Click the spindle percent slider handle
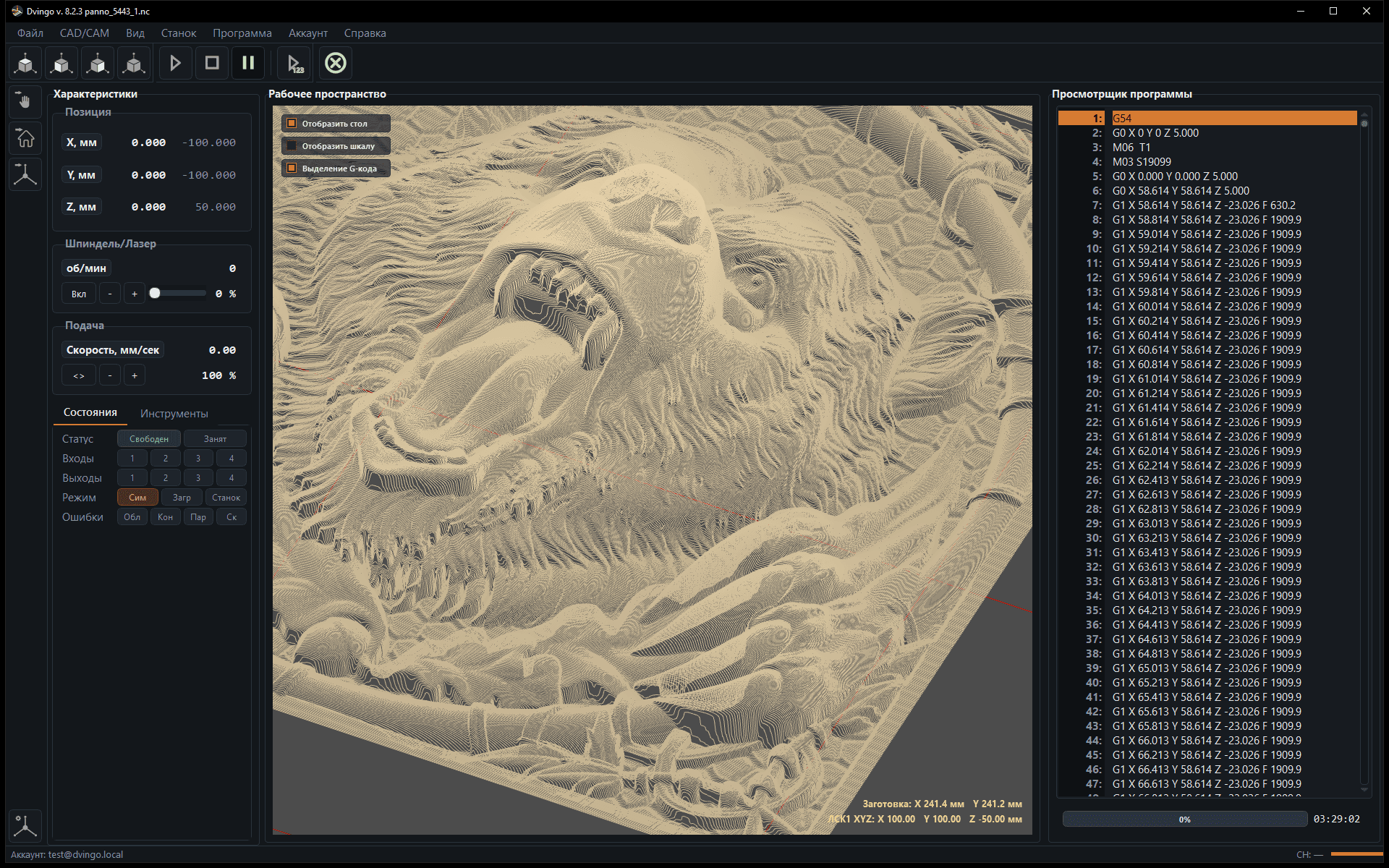Viewport: 1389px width, 868px height. (155, 293)
